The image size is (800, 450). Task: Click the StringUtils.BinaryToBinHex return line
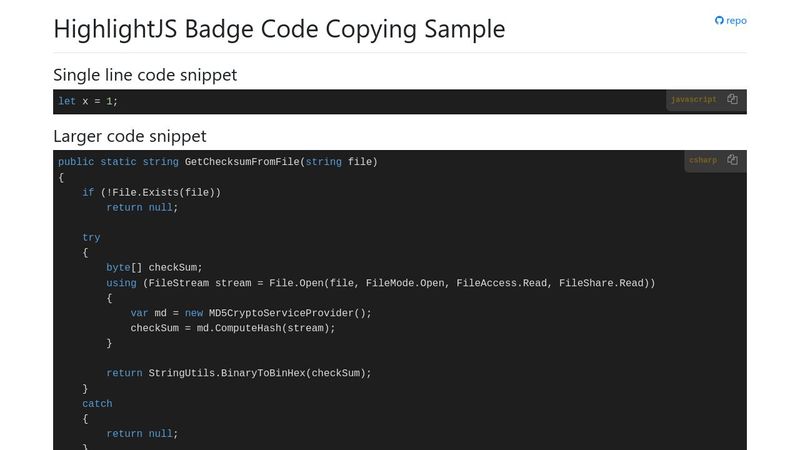click(x=239, y=373)
